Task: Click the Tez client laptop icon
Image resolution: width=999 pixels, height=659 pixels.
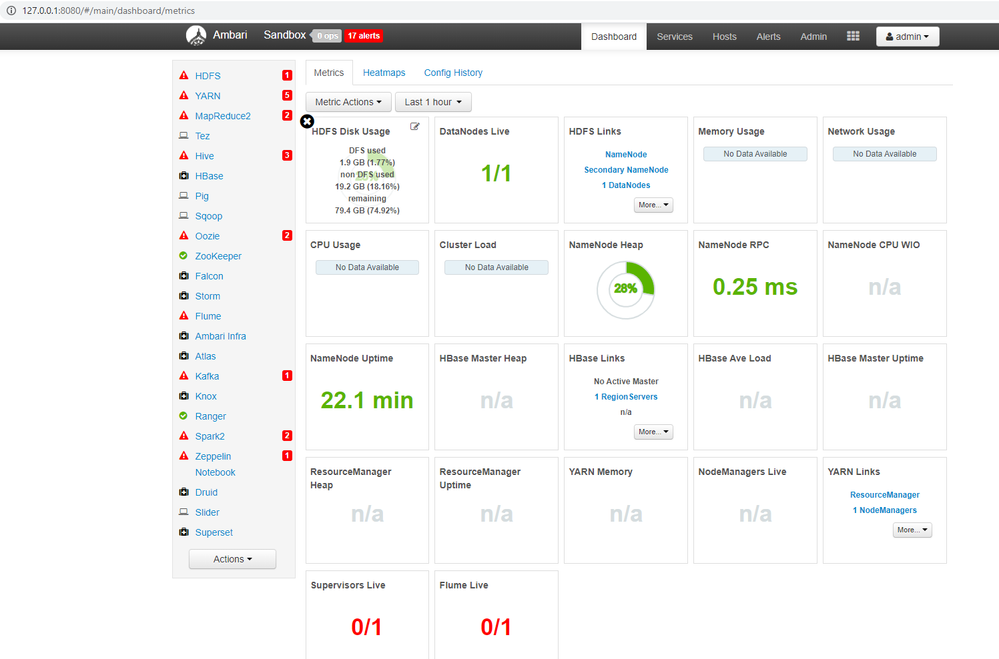Action: [183, 136]
